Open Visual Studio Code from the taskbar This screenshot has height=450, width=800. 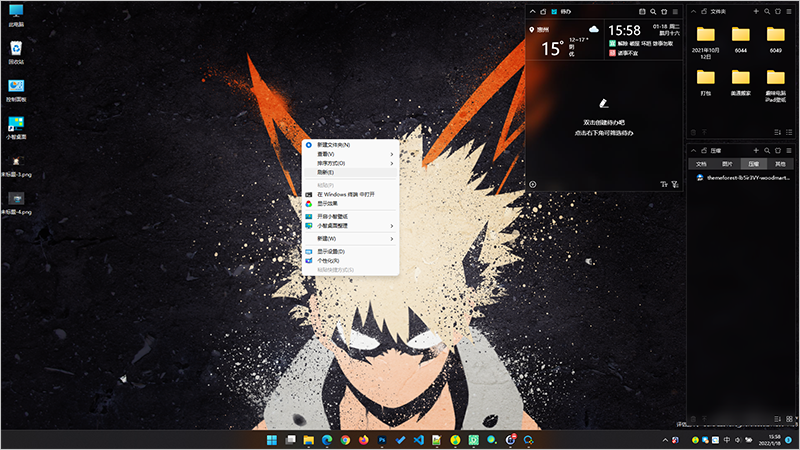419,439
